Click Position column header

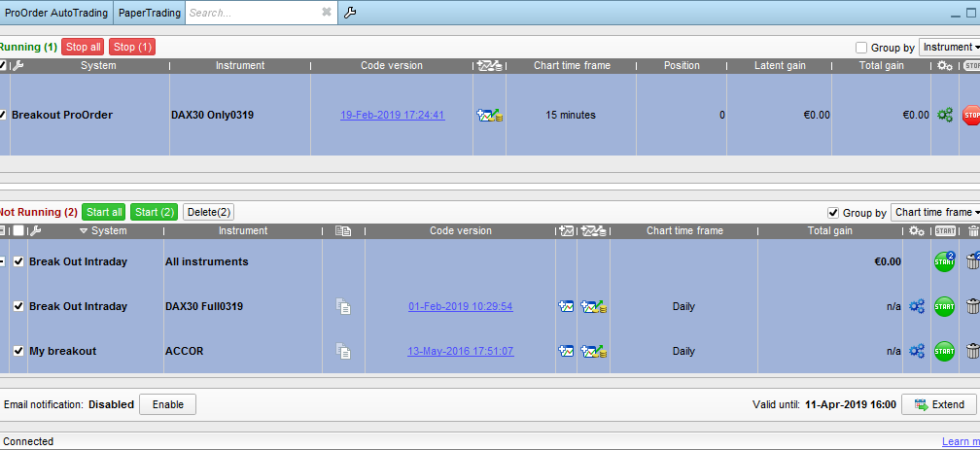coord(681,66)
